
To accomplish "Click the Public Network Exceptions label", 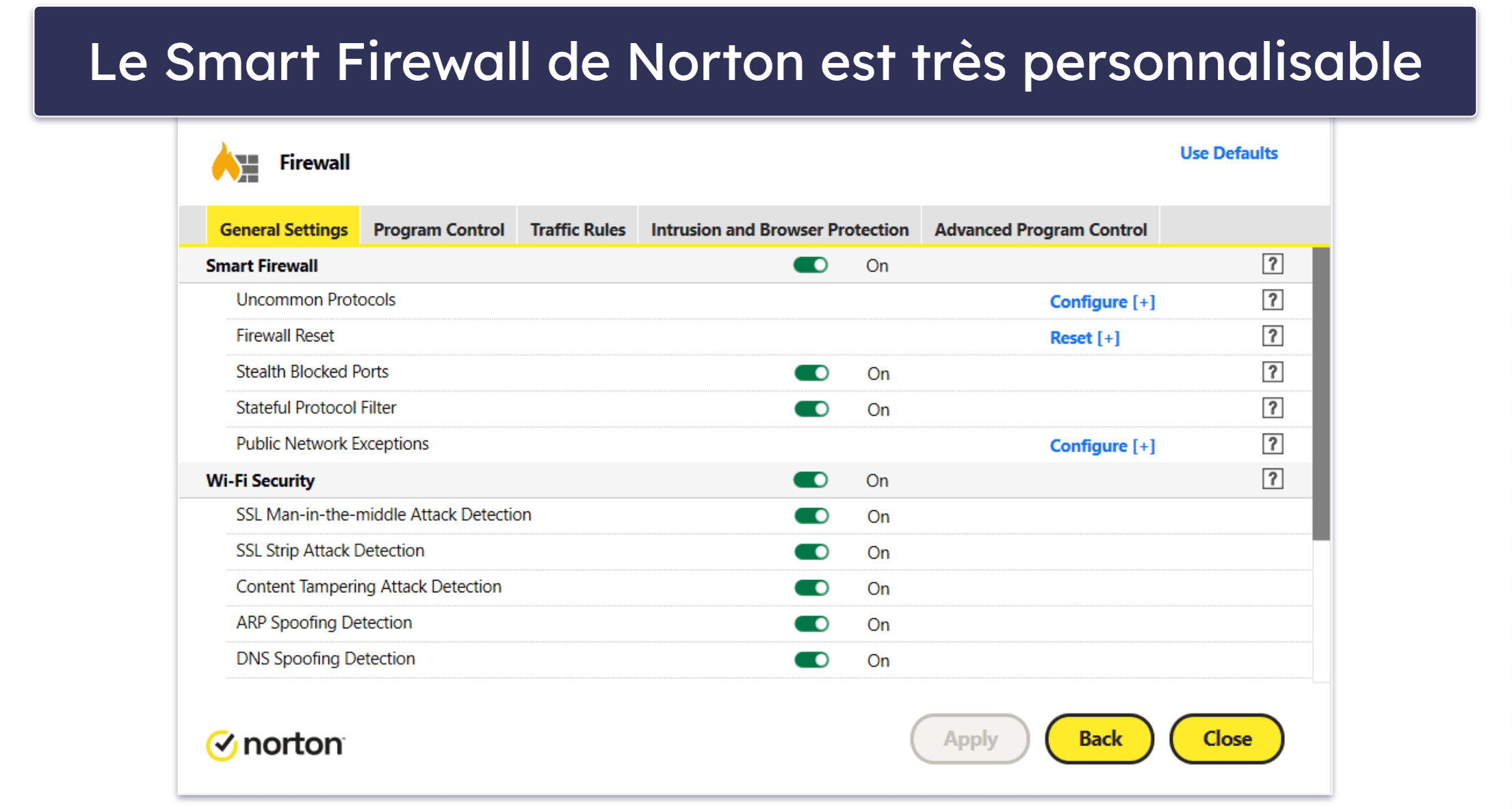I will pyautogui.click(x=333, y=444).
